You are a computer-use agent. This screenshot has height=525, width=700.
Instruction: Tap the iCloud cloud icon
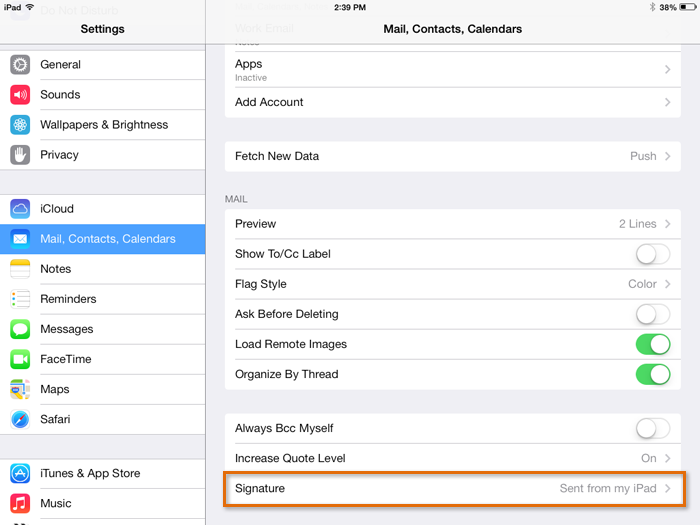click(20, 209)
